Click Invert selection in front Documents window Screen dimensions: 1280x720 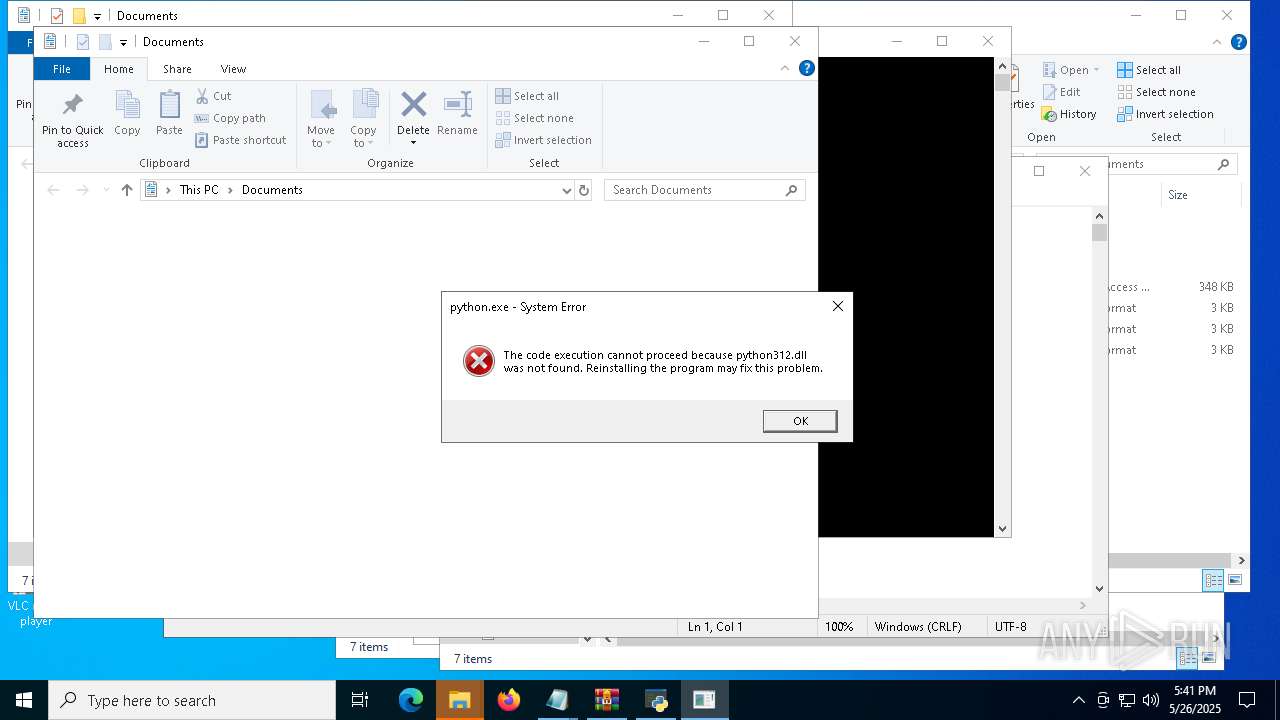tap(544, 140)
